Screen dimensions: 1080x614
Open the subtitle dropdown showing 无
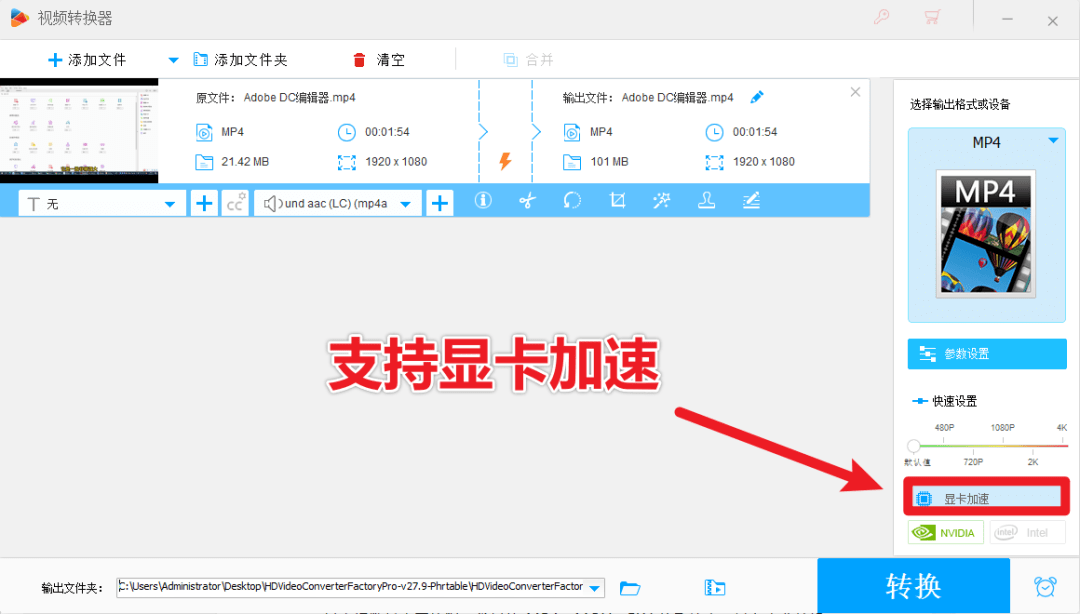(x=100, y=202)
